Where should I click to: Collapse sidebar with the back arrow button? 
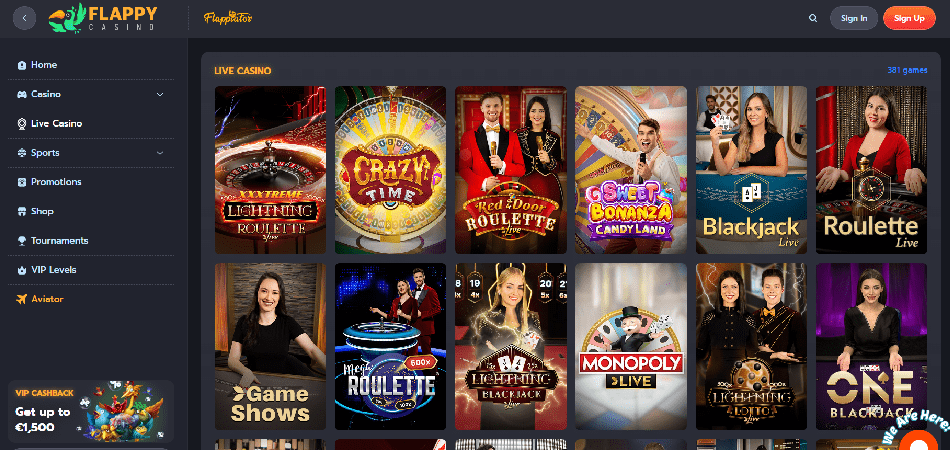coord(24,18)
